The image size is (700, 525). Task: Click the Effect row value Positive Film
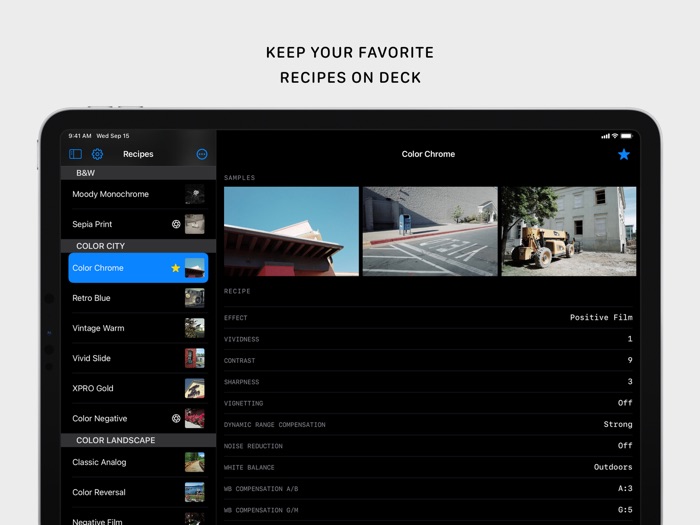pyautogui.click(x=601, y=317)
